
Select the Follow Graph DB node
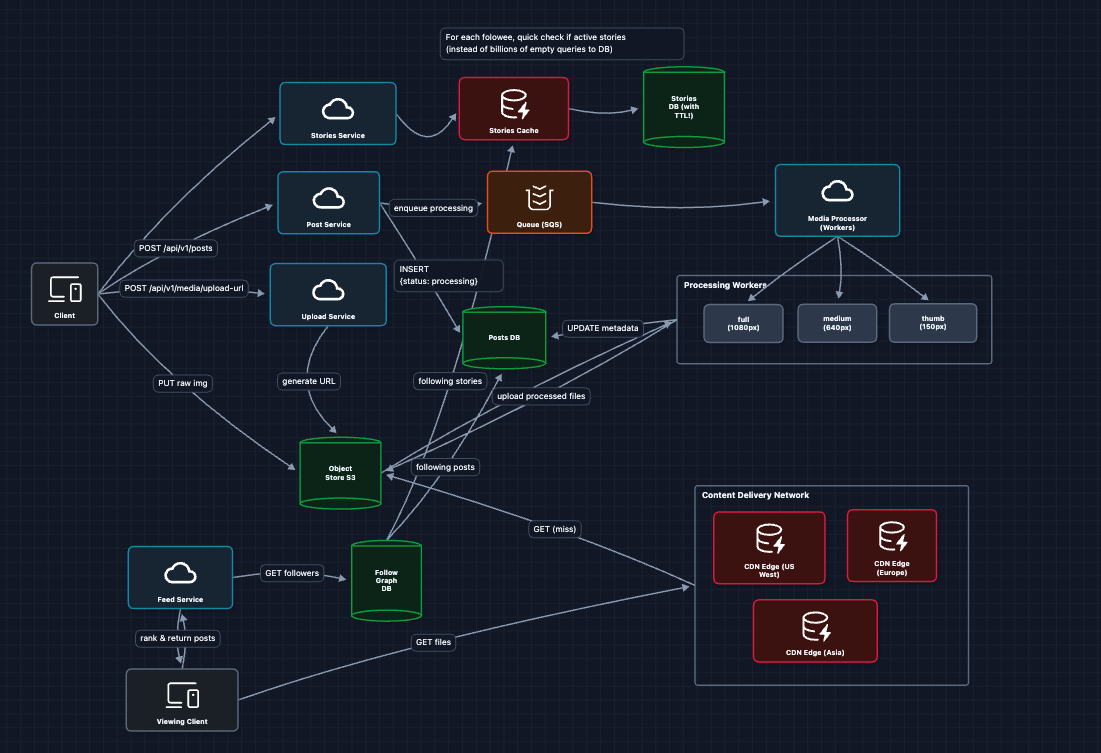pyautogui.click(x=386, y=580)
